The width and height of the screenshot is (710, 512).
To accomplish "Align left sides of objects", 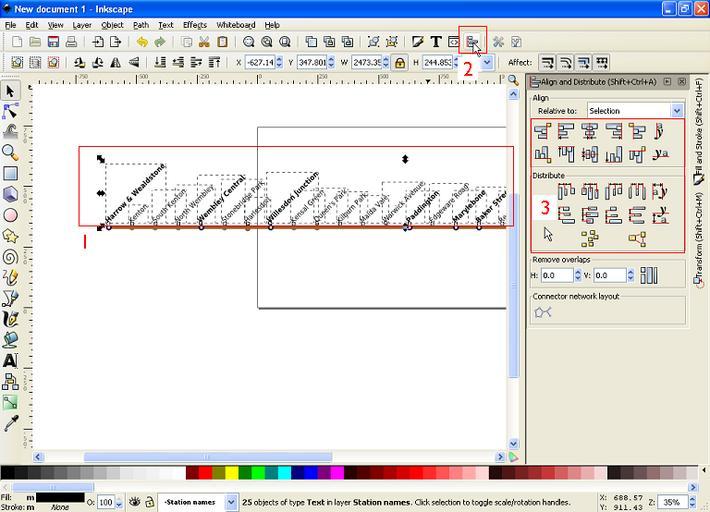I will coord(566,131).
